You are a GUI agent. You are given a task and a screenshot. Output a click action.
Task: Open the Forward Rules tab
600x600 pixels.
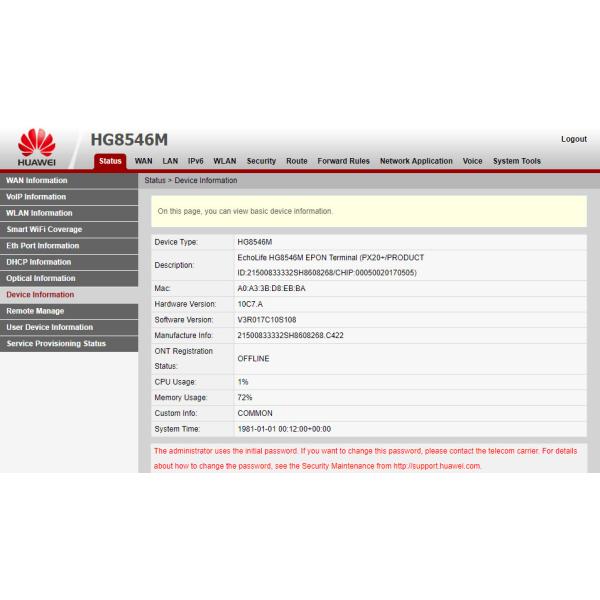click(344, 161)
